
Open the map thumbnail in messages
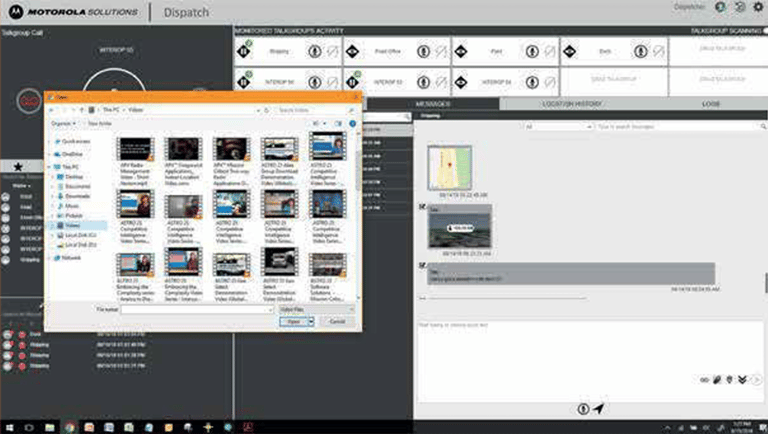[450, 168]
